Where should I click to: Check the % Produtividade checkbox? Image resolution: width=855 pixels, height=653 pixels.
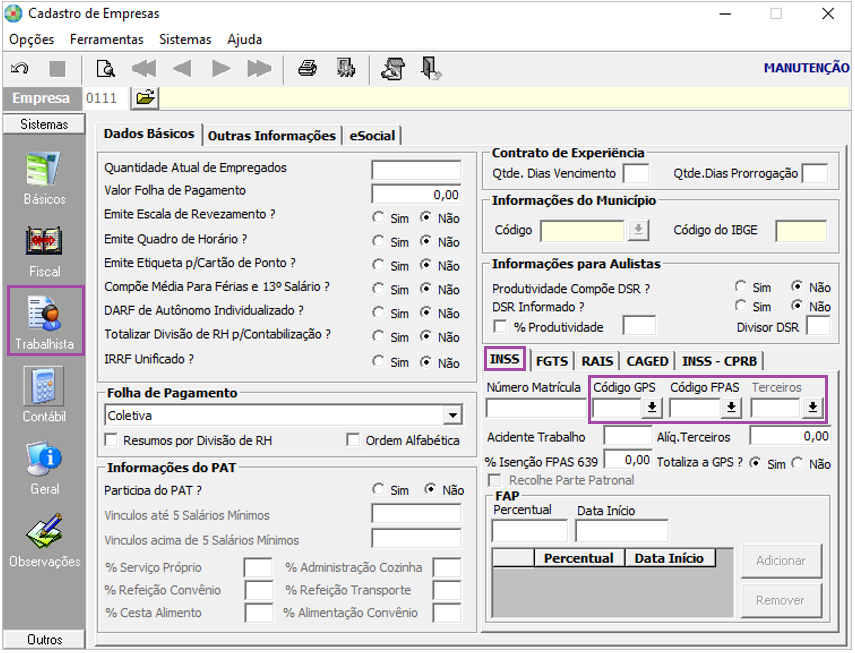500,327
